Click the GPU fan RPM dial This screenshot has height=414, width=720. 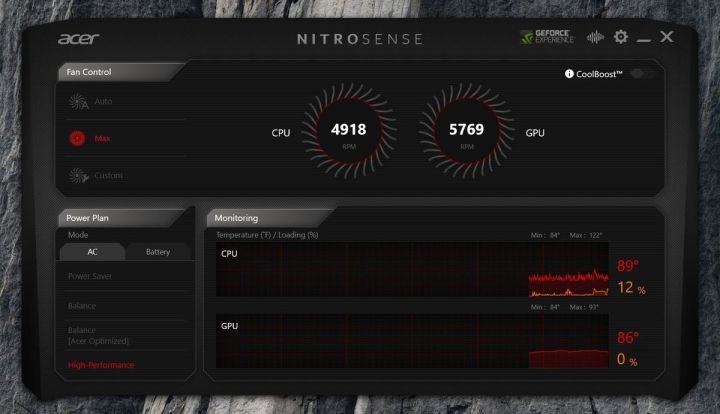pos(467,131)
